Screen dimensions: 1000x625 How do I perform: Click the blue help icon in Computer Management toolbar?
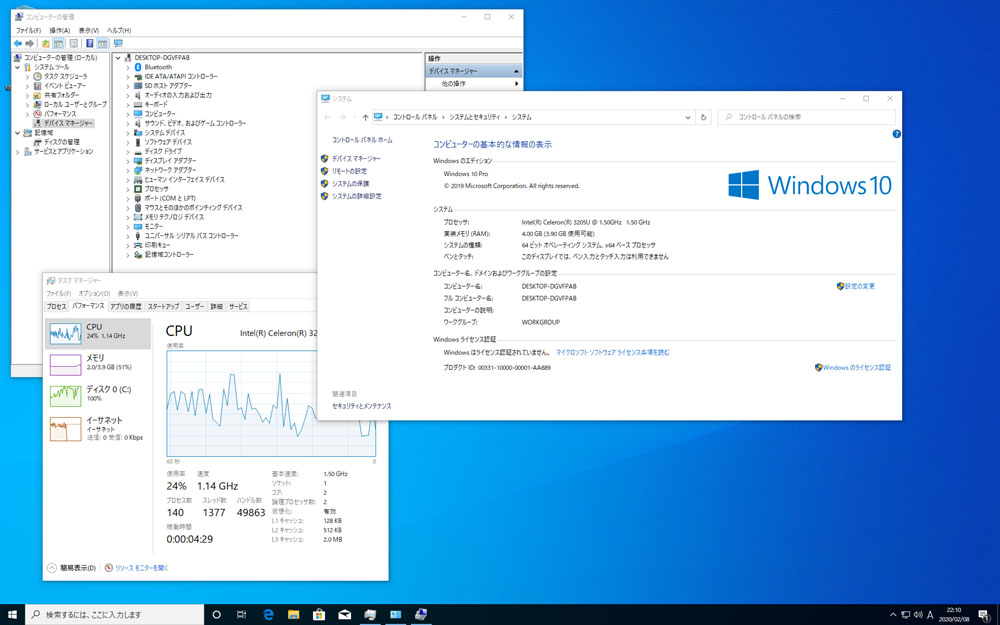(x=90, y=43)
